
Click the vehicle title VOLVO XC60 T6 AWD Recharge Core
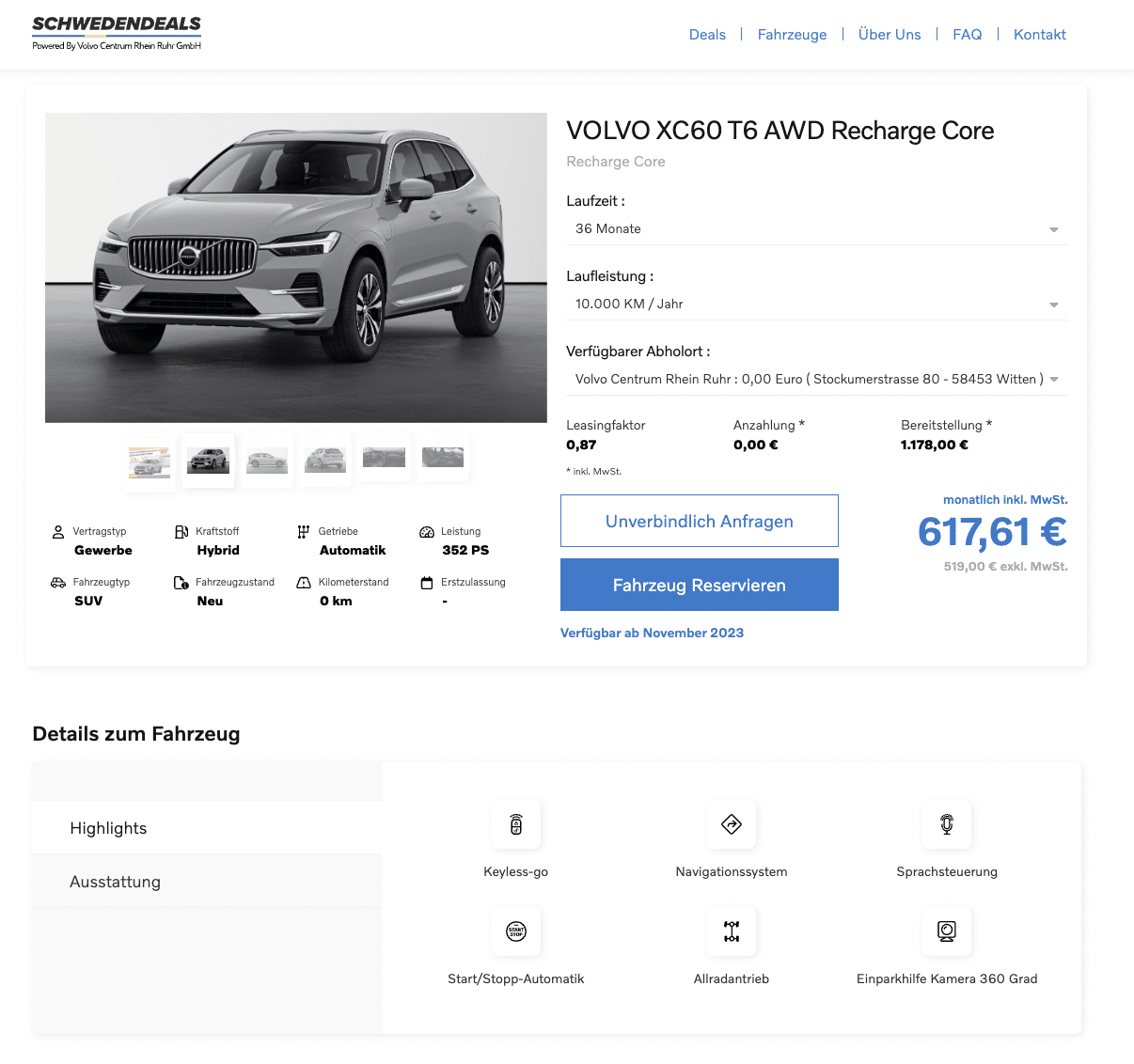pos(780,131)
